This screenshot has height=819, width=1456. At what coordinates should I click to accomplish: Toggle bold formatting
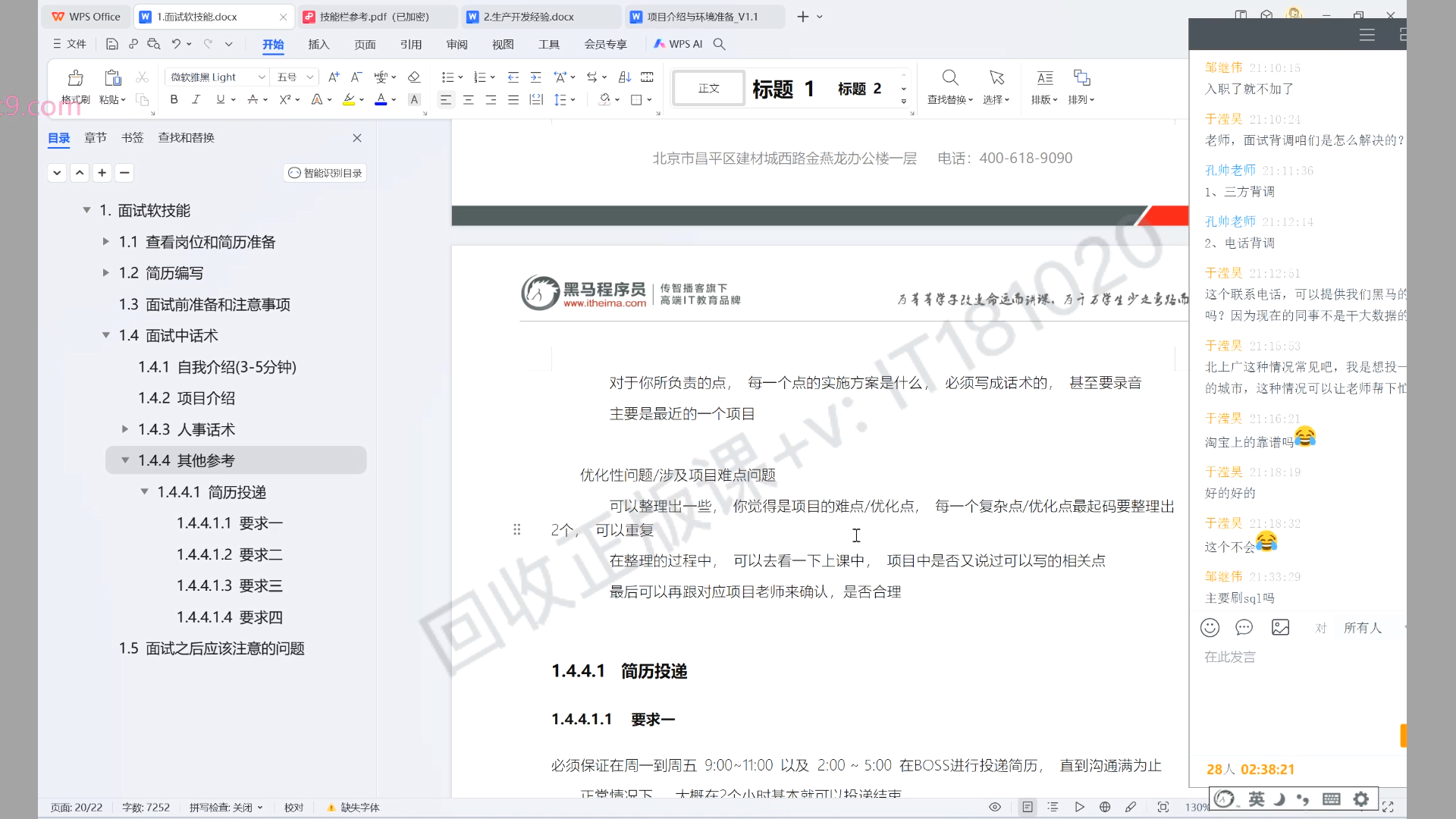[174, 99]
